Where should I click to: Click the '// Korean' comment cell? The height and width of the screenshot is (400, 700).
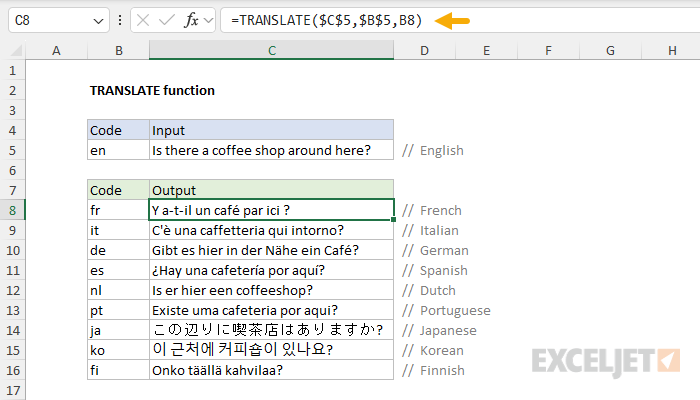coord(433,350)
